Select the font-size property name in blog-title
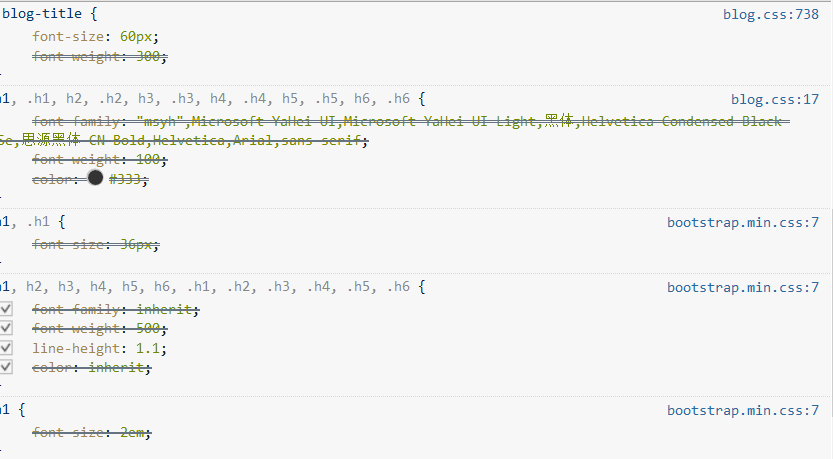The width and height of the screenshot is (833, 459). [67, 37]
